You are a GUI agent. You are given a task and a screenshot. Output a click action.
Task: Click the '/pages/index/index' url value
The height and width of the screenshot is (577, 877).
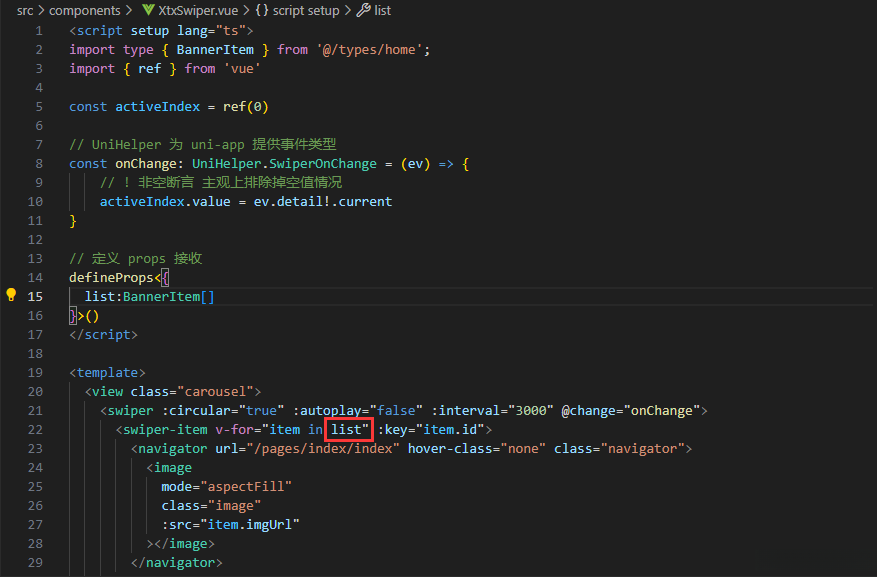[x=323, y=449]
